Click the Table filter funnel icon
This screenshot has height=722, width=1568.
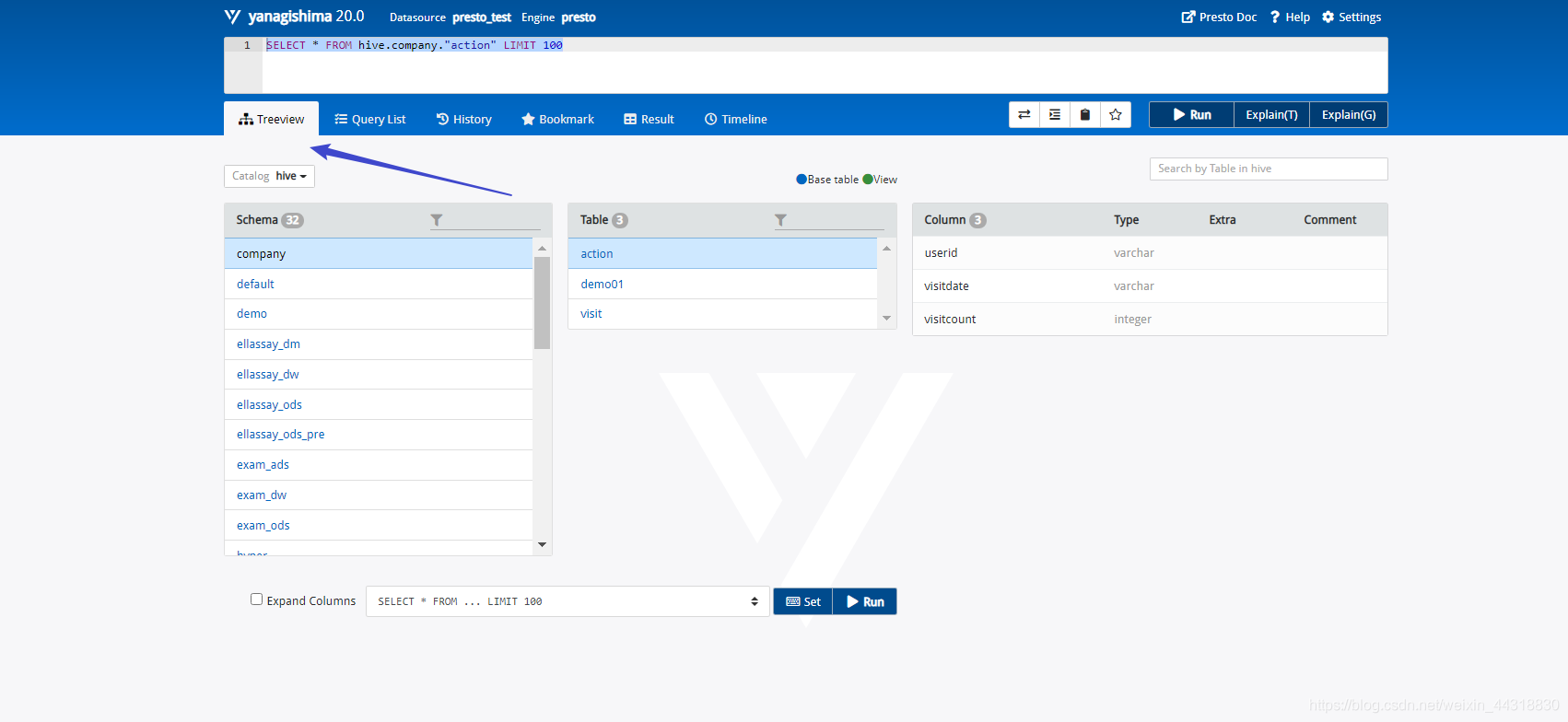pyautogui.click(x=780, y=220)
